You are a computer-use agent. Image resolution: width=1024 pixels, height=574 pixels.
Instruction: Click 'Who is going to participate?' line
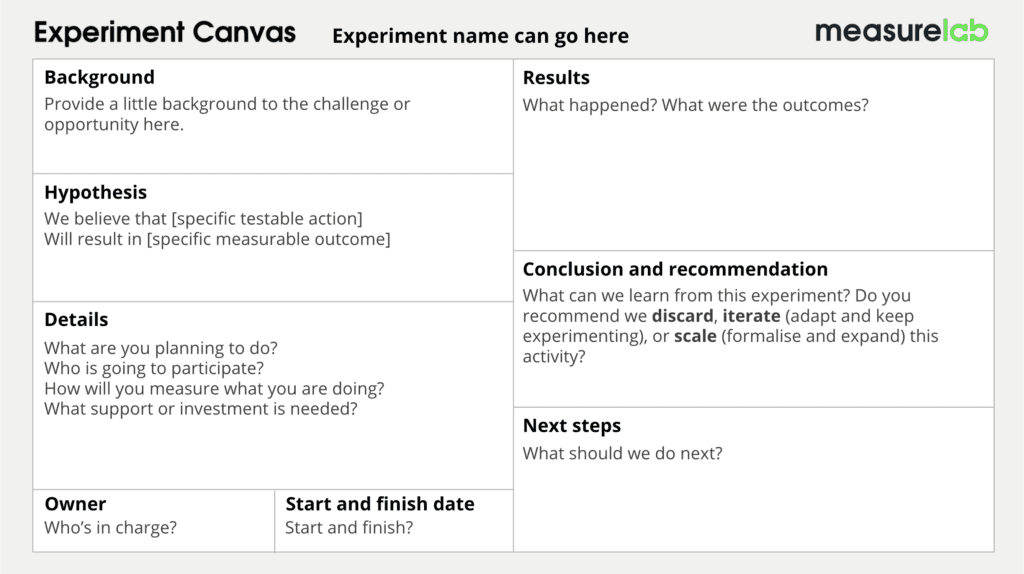pyautogui.click(x=154, y=368)
